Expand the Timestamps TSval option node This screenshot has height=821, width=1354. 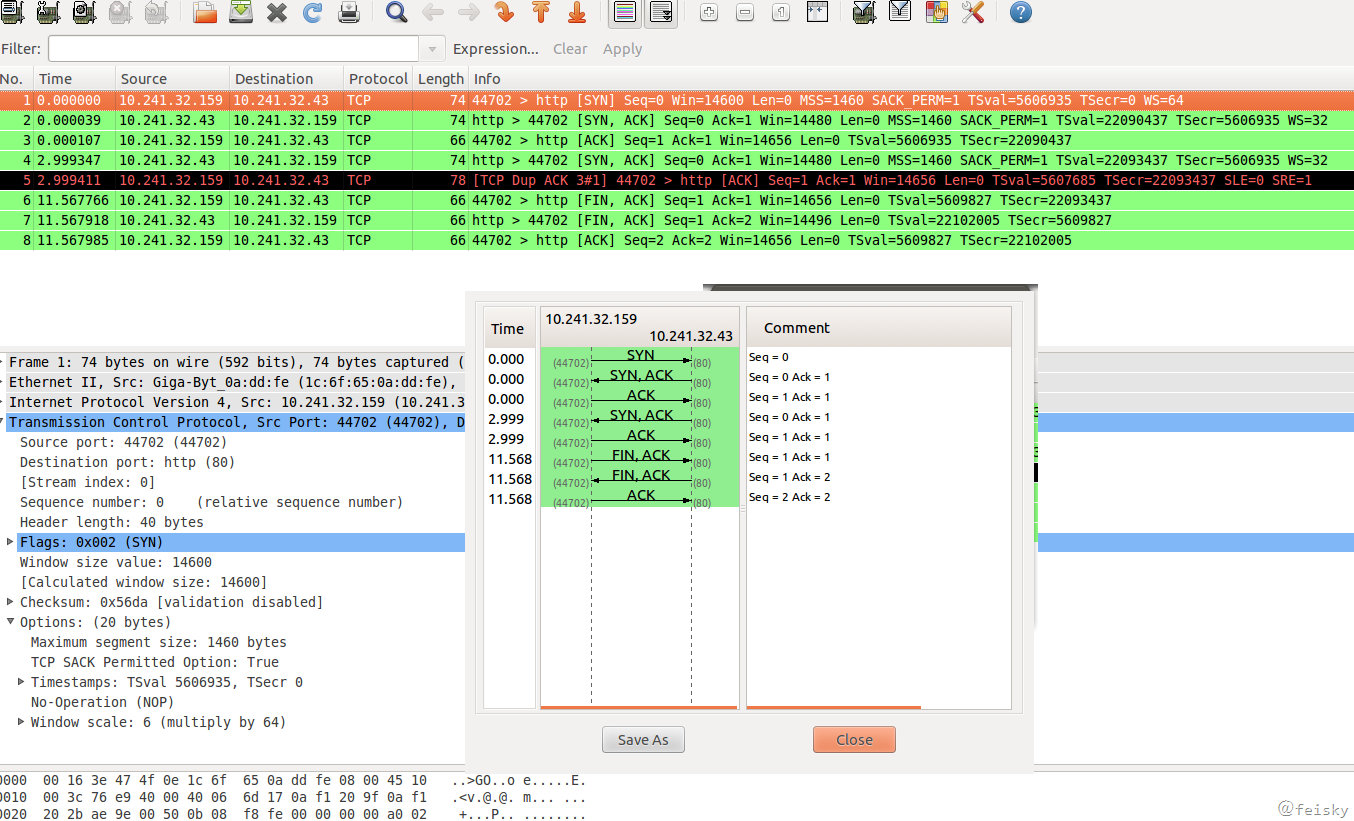[x=22, y=682]
